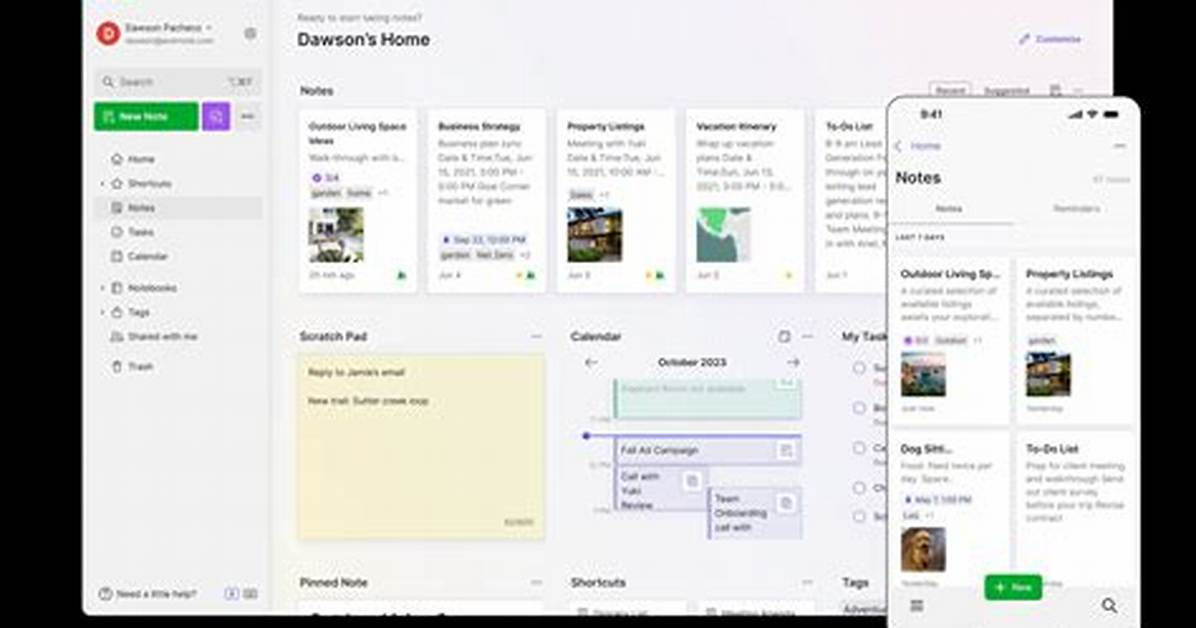Screen dimensions: 1196x628
Task: Expand the Shortcuts sidebar arrow
Action: click(102, 184)
